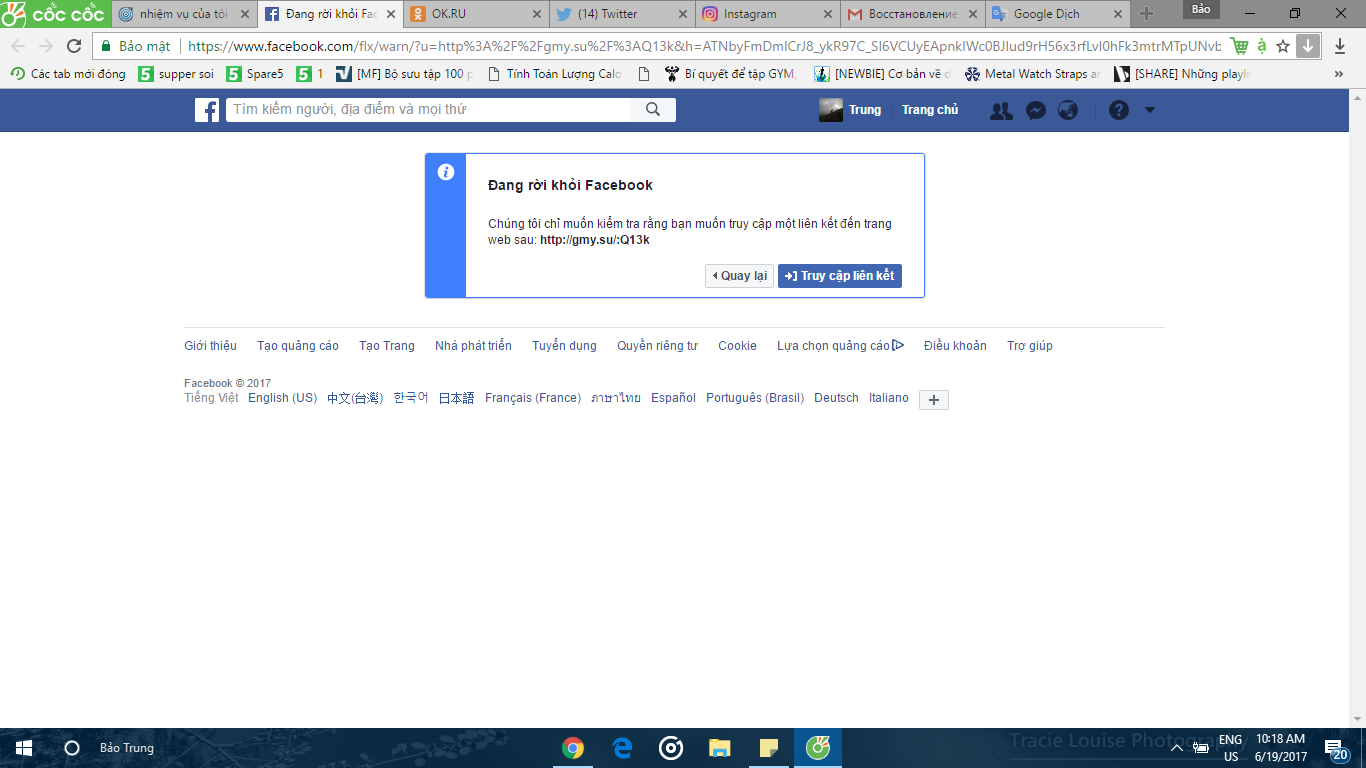The image size is (1366, 768).
Task: Click the Cốc Cốc taskbar icon
Action: [818, 748]
